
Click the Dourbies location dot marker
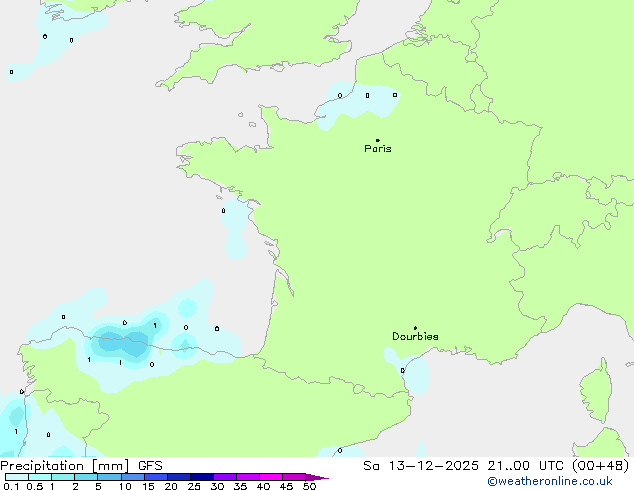point(415,328)
